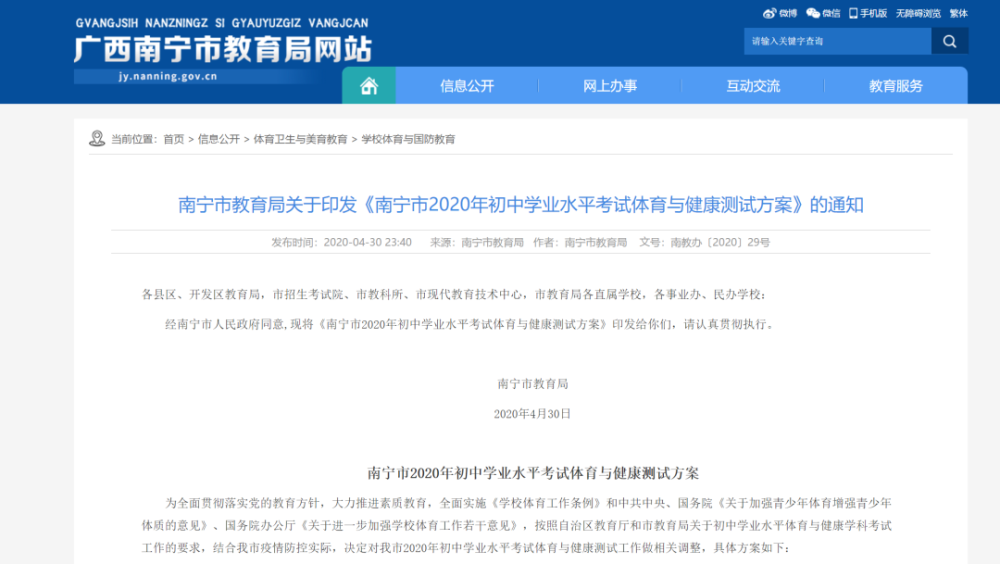The image size is (1000, 564).
Task: Open the 信息公开 menu
Action: point(467,85)
